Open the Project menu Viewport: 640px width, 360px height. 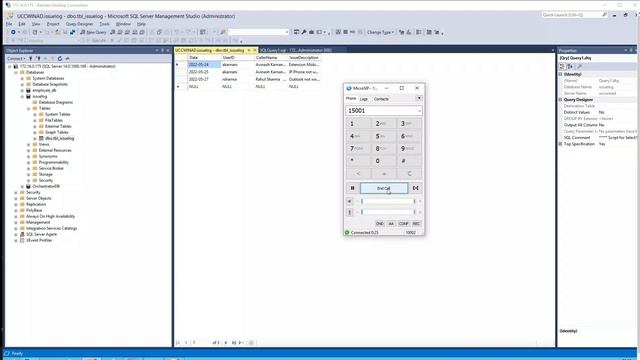[x=53, y=24]
